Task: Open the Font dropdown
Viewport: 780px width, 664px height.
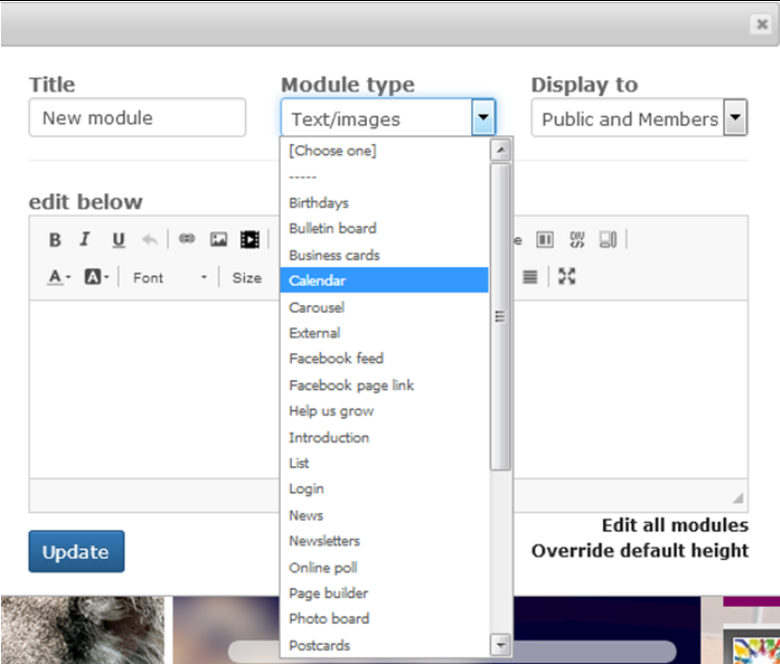Action: pyautogui.click(x=170, y=278)
